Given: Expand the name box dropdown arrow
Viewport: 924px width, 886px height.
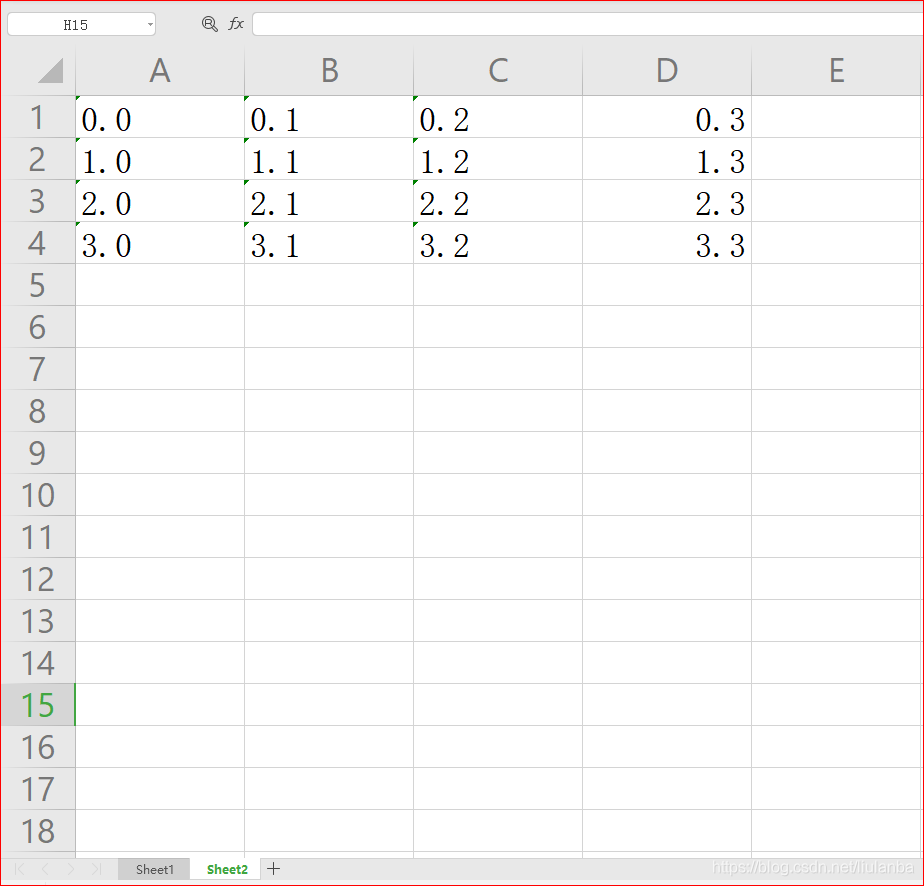Looking at the screenshot, I should point(150,25).
